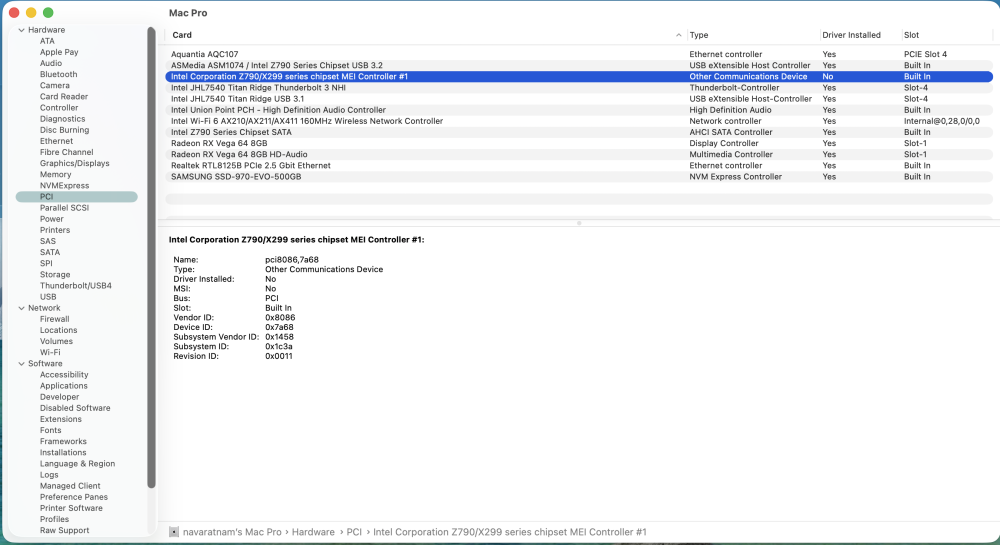Screen dimensions: 1000x545
Task: Select Audio in the sidebar
Action: tap(51, 63)
